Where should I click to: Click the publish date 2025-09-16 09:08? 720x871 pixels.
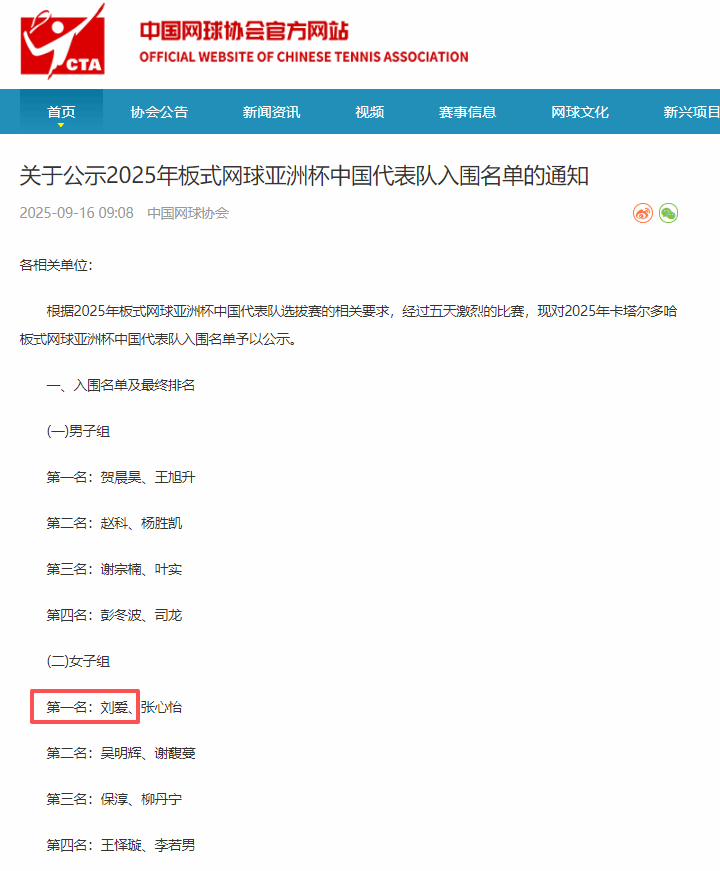point(76,214)
